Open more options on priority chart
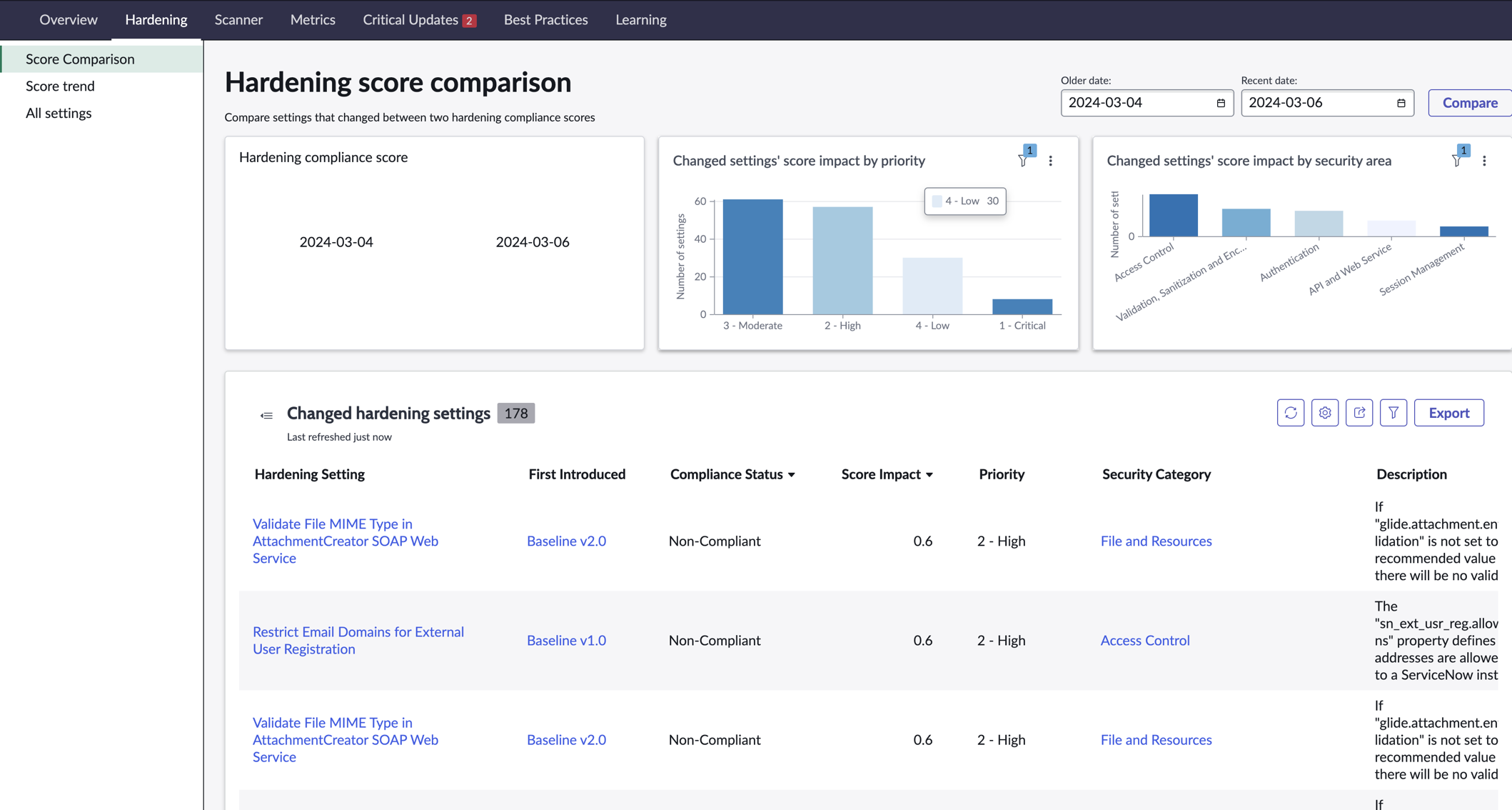Viewport: 1512px width, 810px height. click(x=1050, y=161)
